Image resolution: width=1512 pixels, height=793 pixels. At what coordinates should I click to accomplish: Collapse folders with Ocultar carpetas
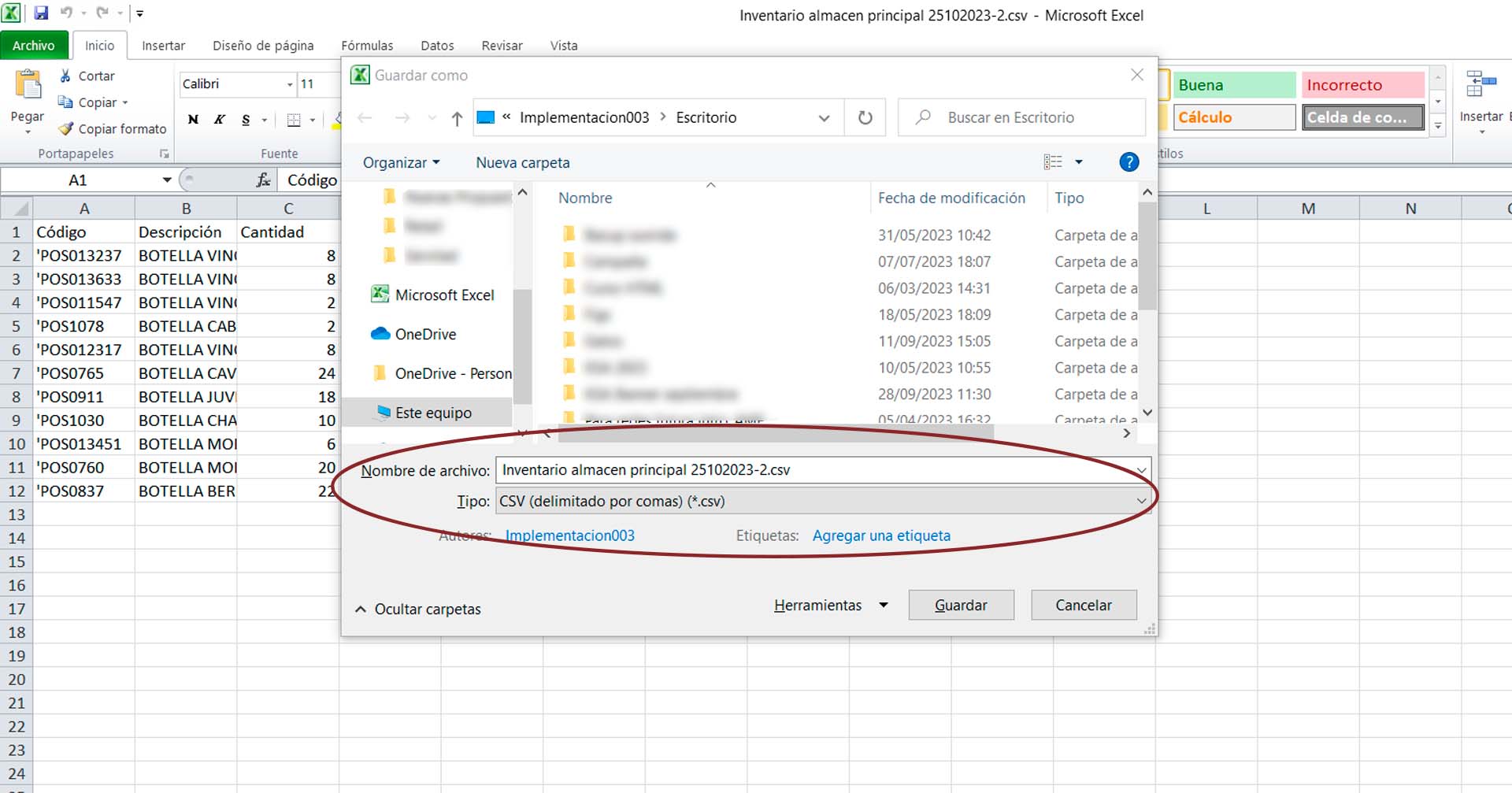(418, 609)
